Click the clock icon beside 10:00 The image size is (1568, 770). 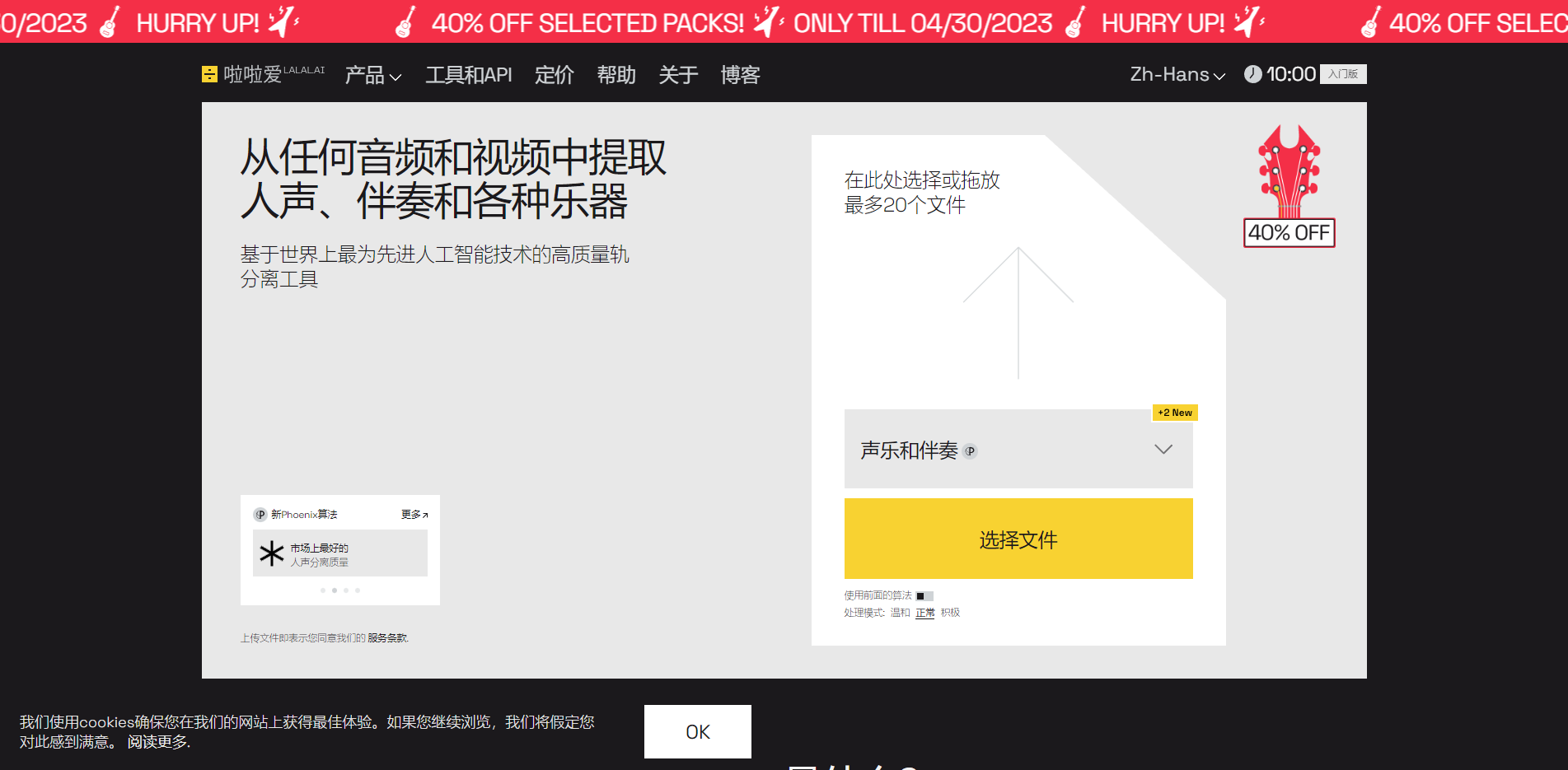(1252, 74)
